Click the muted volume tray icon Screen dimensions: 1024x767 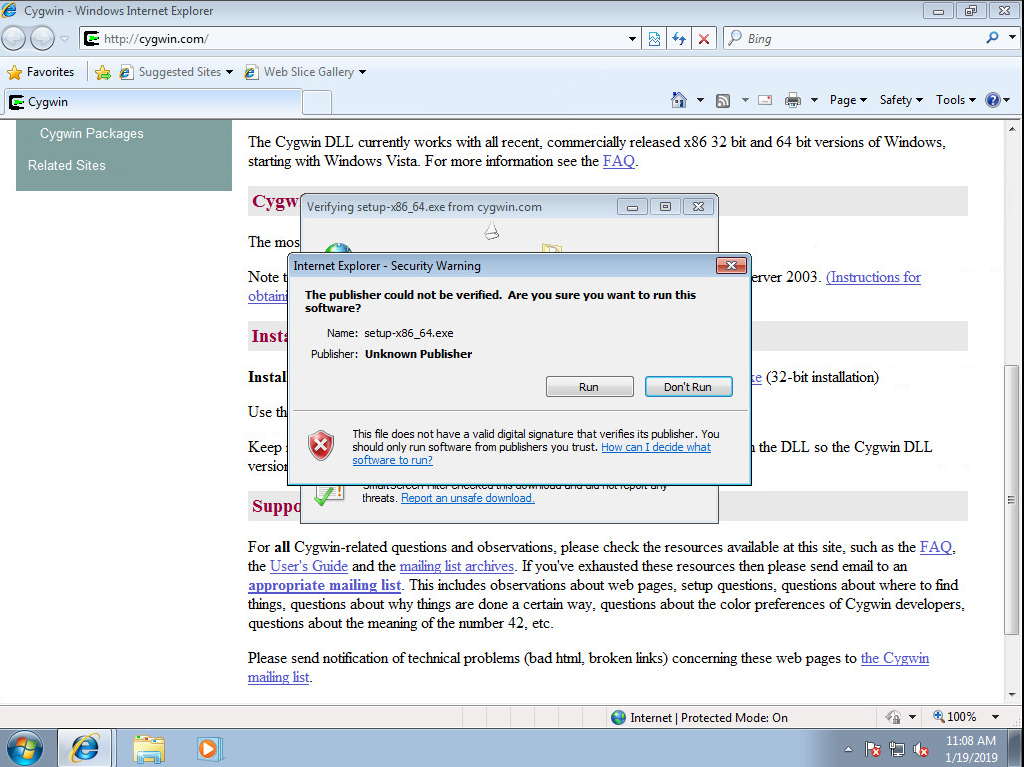tap(921, 749)
